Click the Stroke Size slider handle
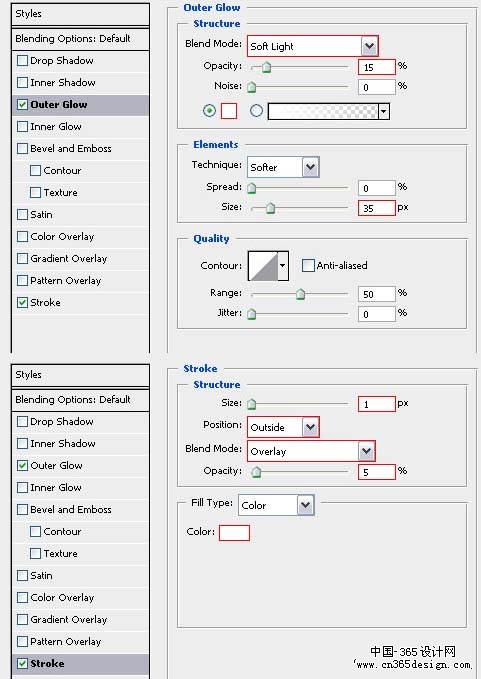Image resolution: width=481 pixels, height=679 pixels. 252,404
